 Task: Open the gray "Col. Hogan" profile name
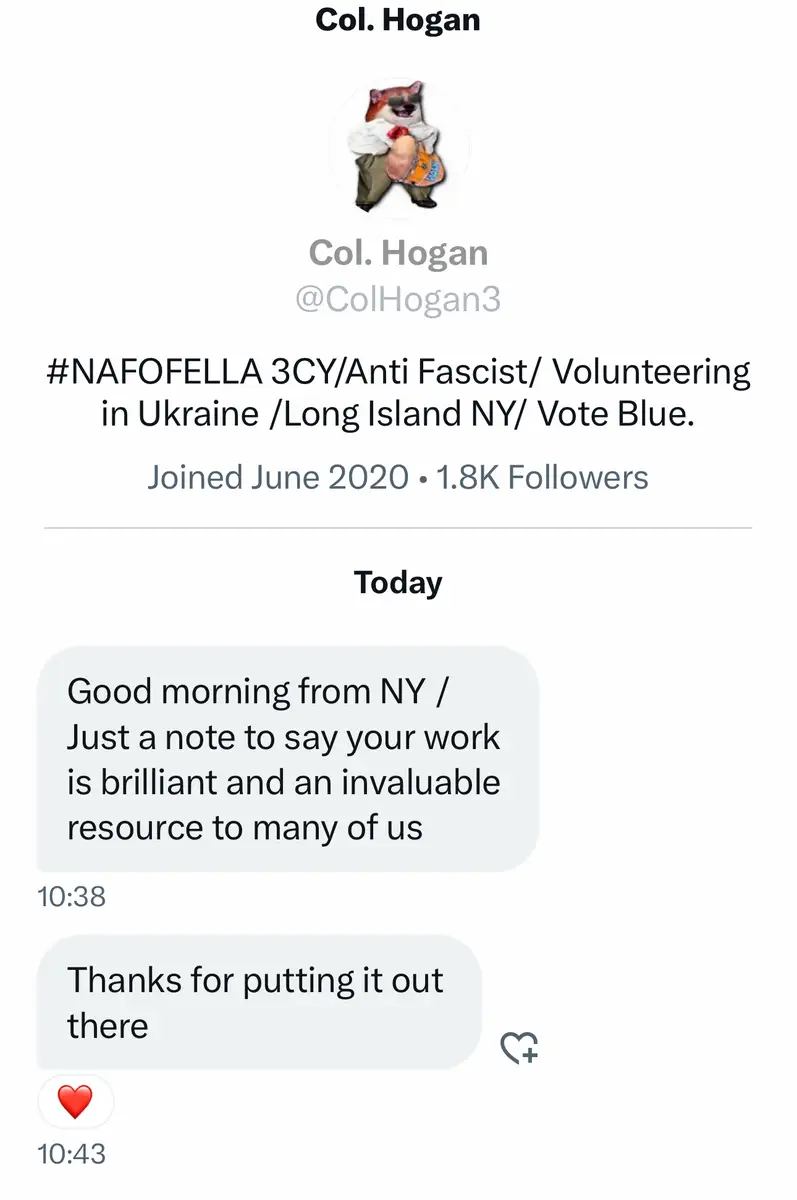tap(398, 252)
